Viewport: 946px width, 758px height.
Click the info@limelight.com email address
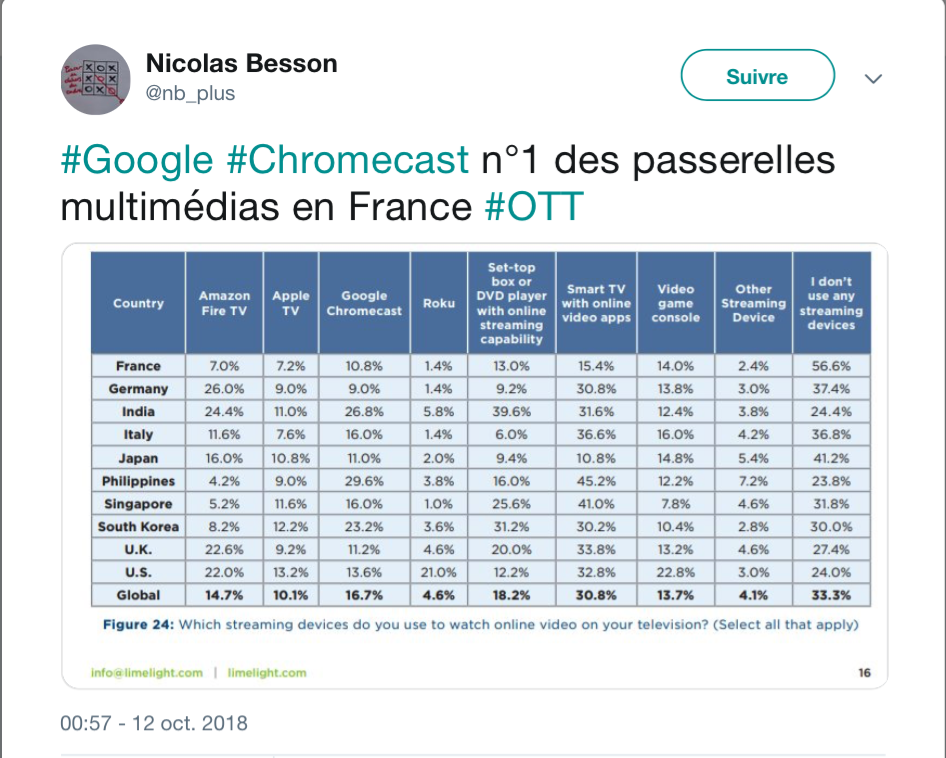click(x=148, y=673)
